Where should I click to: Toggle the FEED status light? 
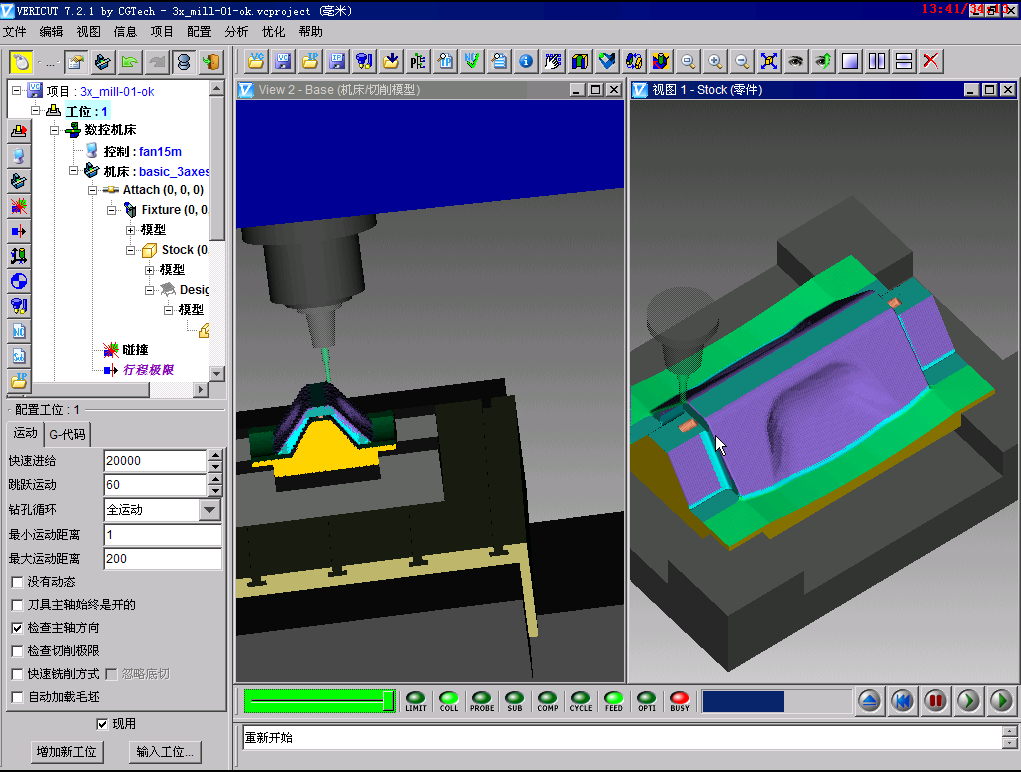tap(613, 701)
